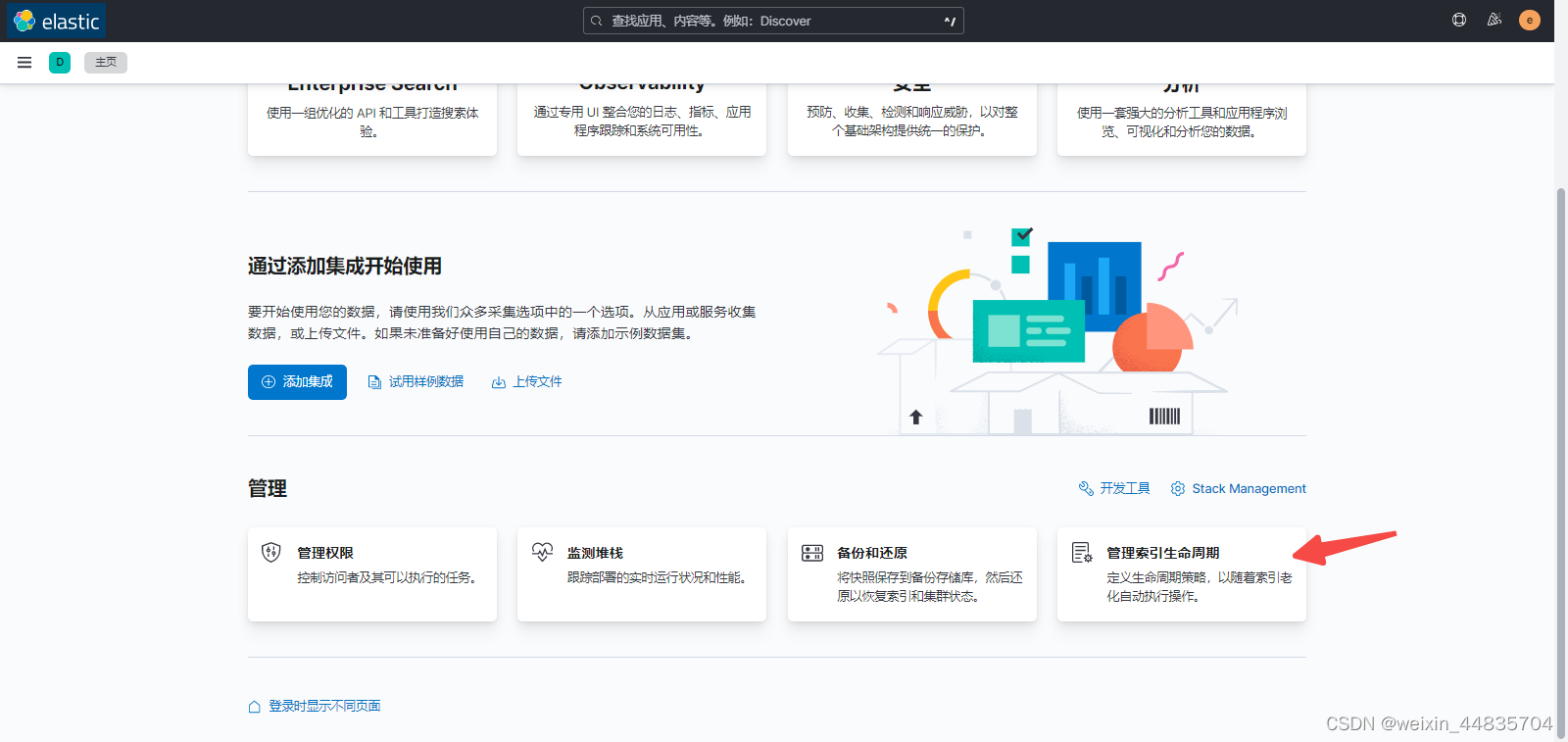
Task: Click the 管理 section heading
Action: point(268,488)
